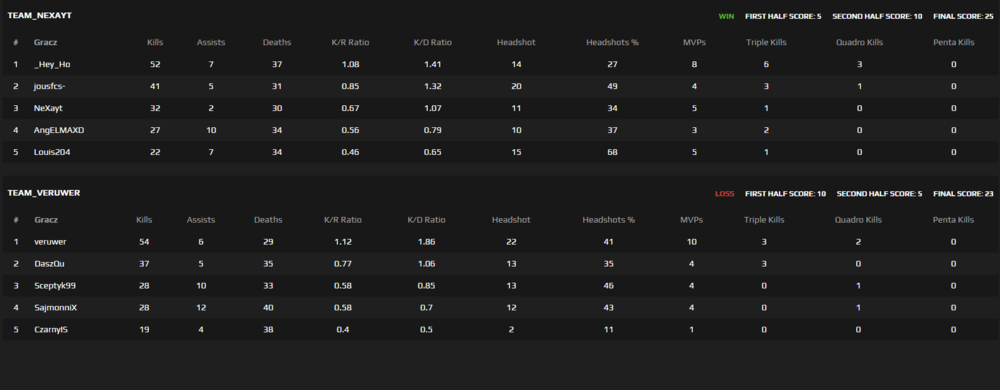Image resolution: width=1000 pixels, height=390 pixels.
Task: Click Assists header in TEAM_VERUWER table
Action: [x=201, y=220]
